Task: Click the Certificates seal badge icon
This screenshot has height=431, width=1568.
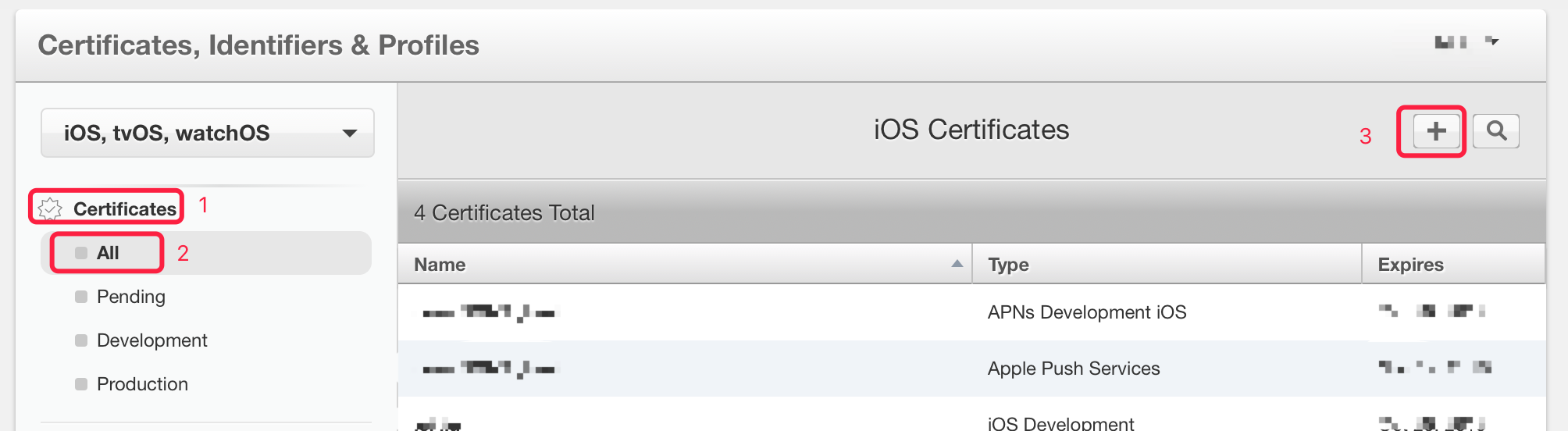Action: pyautogui.click(x=50, y=208)
